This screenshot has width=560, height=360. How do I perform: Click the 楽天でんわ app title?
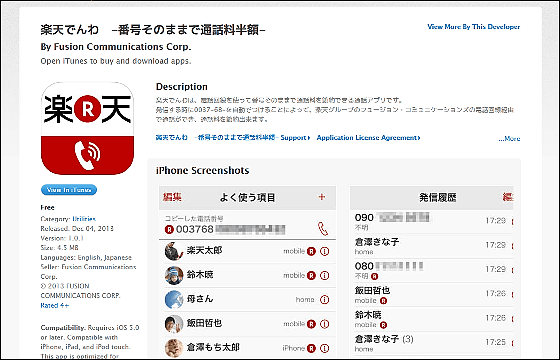(153, 30)
